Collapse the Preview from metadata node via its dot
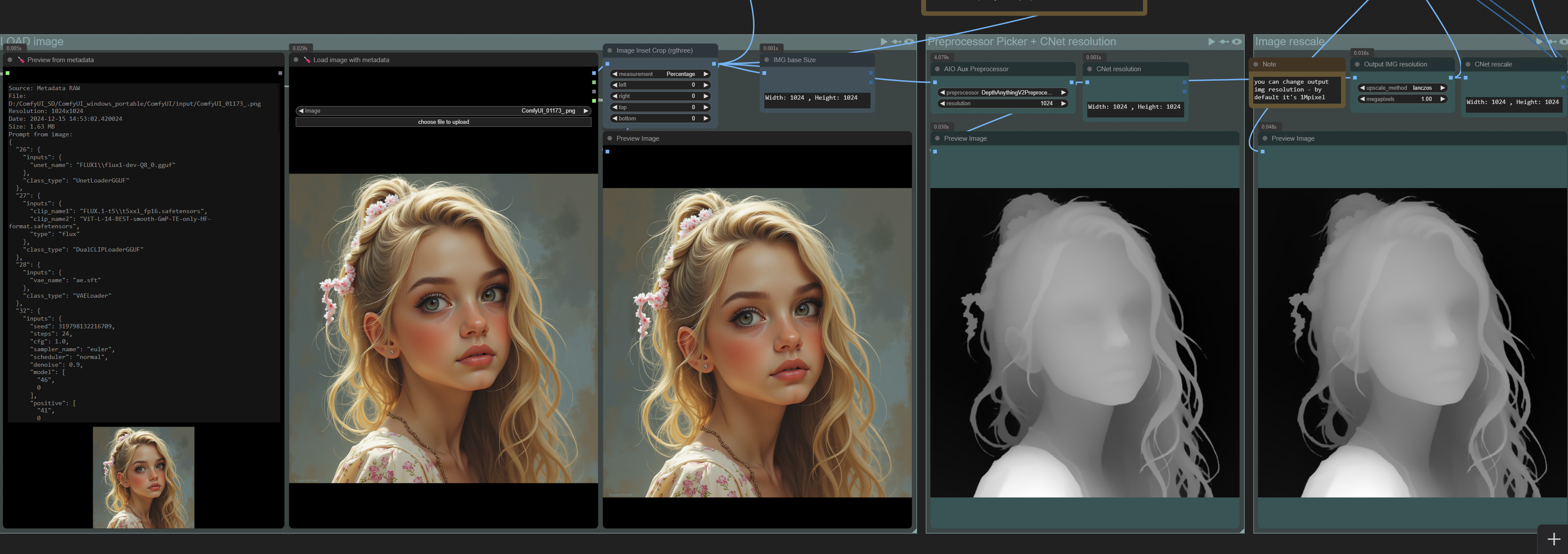Screen dimensions: 1568x554 pyautogui.click(x=10, y=60)
